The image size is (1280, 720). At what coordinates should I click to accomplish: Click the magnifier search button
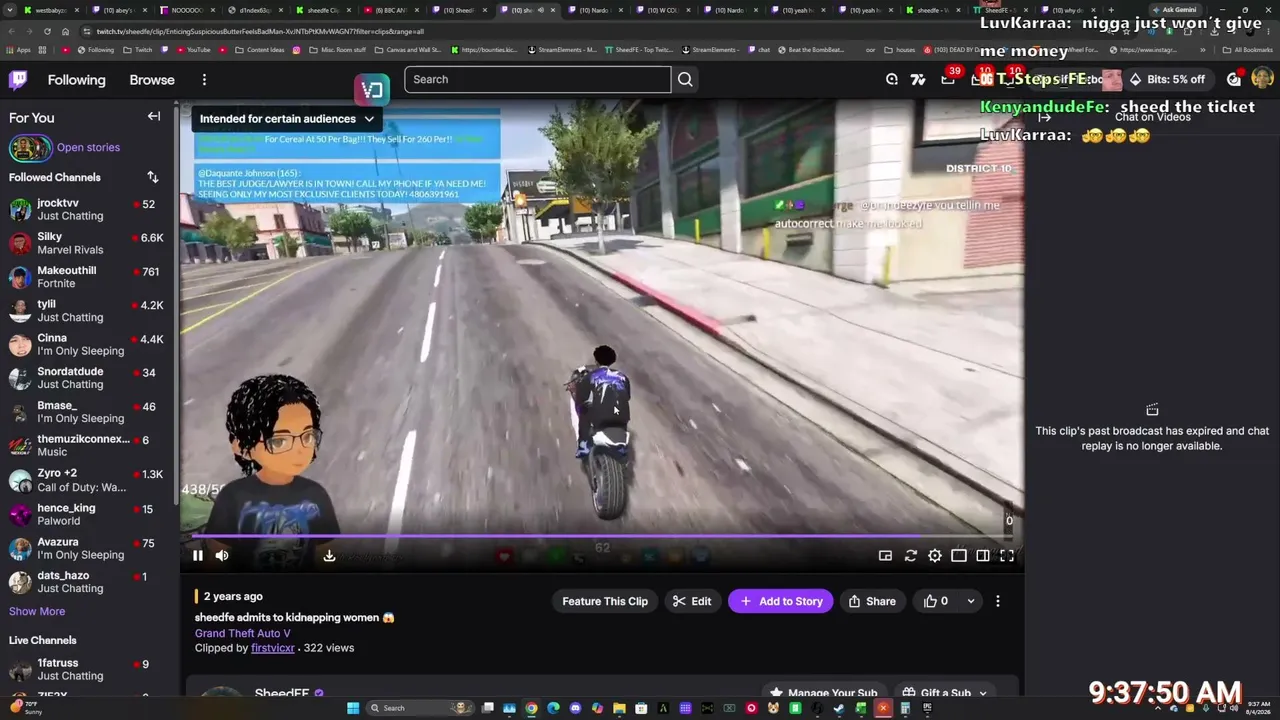(x=685, y=79)
